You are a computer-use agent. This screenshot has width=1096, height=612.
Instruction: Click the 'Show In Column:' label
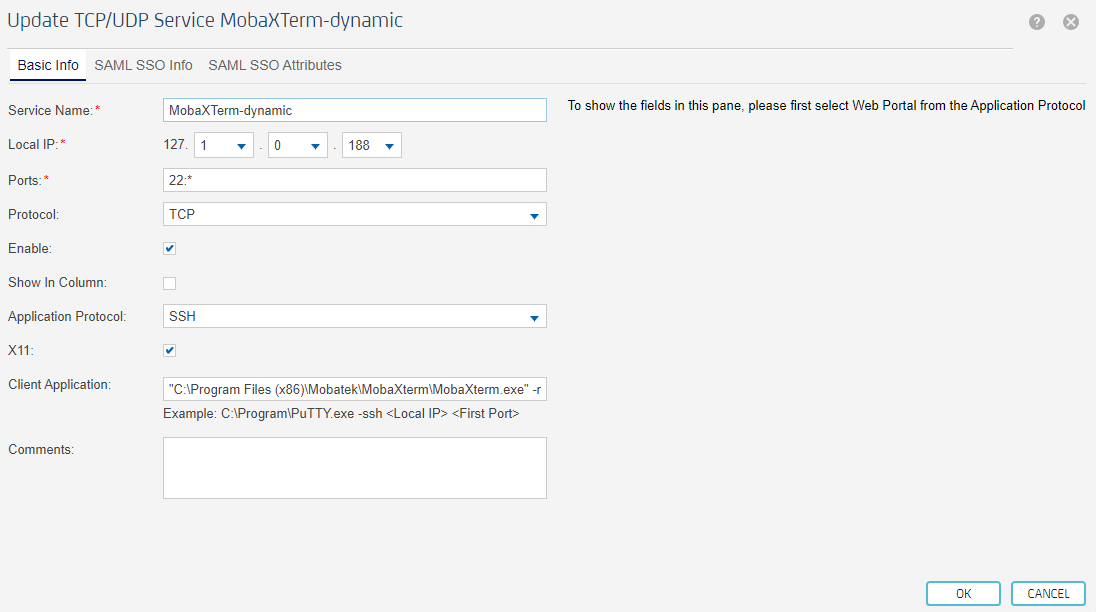[x=57, y=283]
